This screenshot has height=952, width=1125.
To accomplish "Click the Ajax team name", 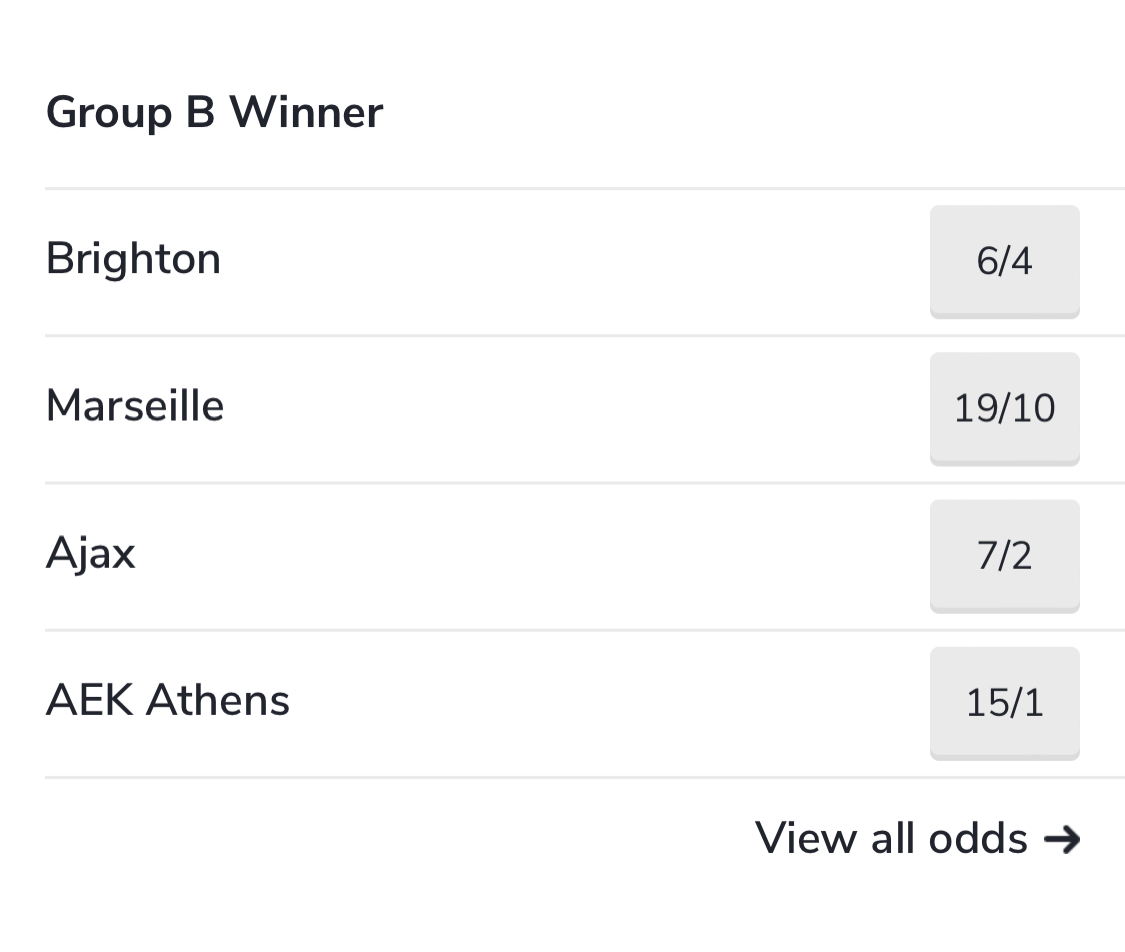I will pyautogui.click(x=90, y=554).
